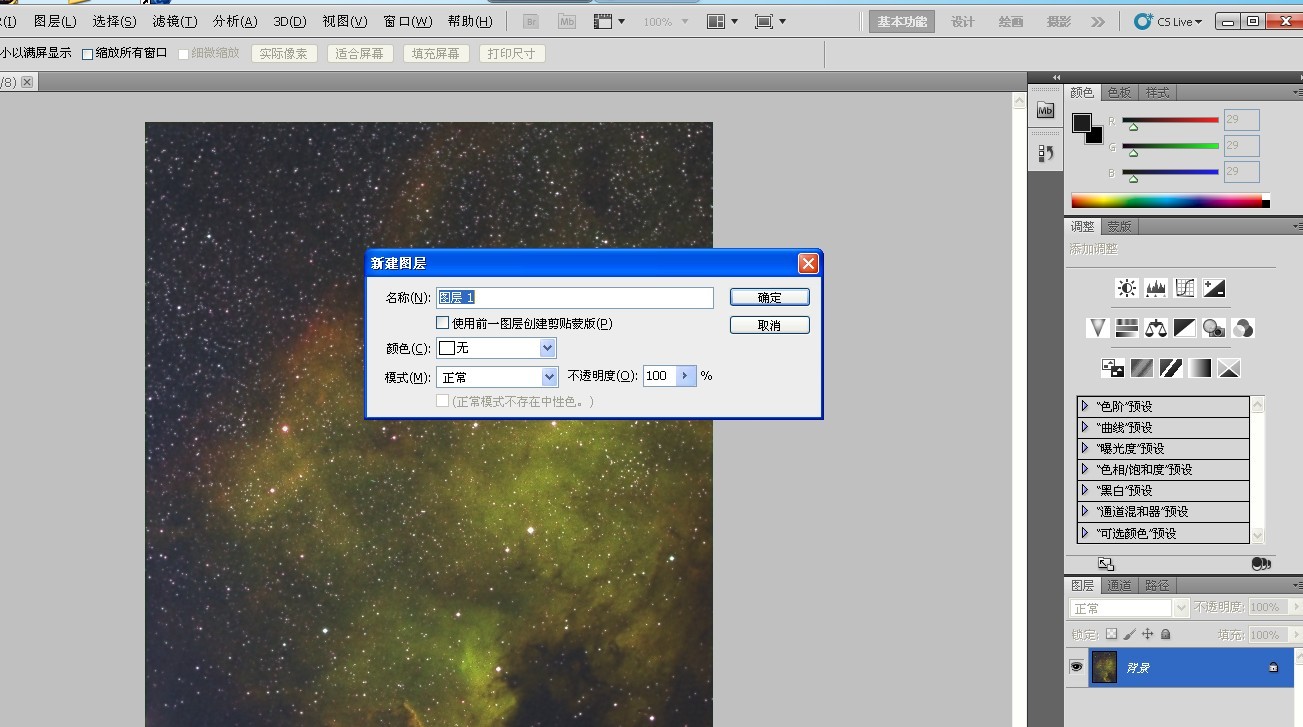Add a Threshold adjustment icon
1303x727 pixels.
pos(1171,368)
